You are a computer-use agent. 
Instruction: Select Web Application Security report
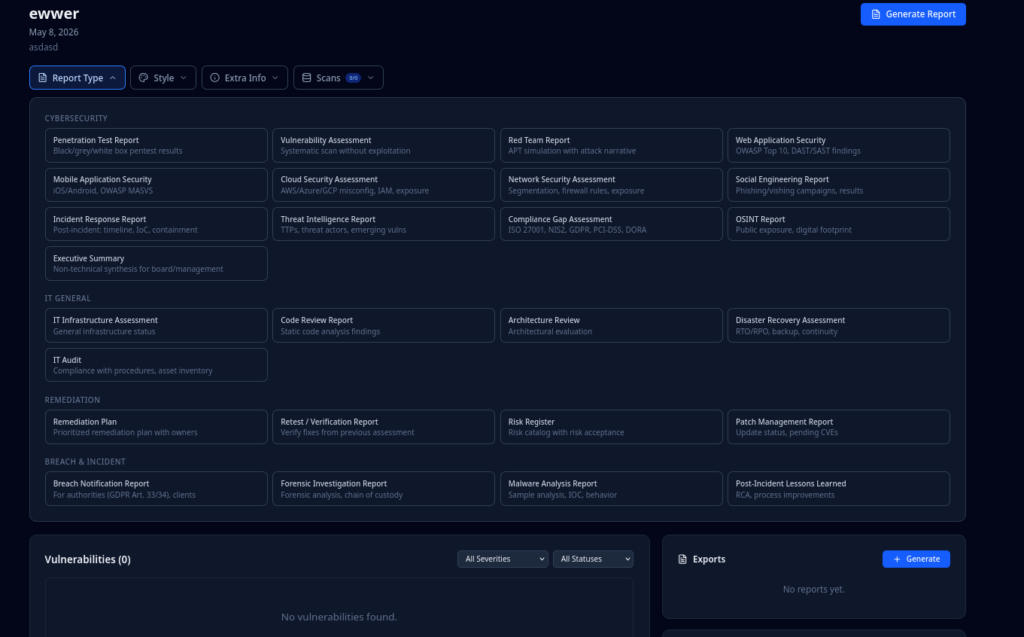(839, 145)
